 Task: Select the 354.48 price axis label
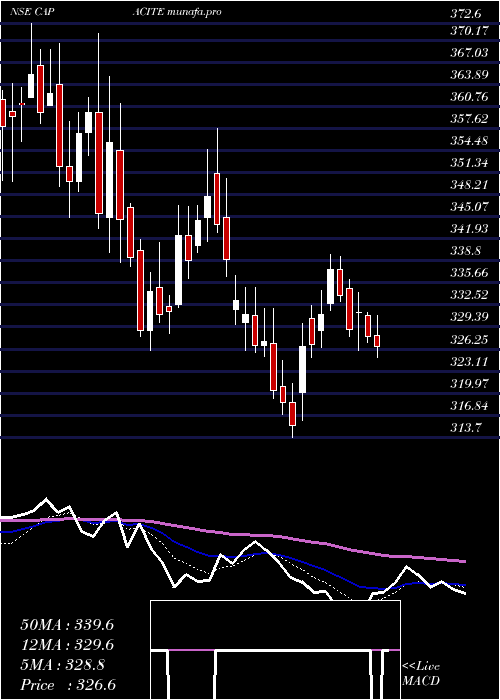(469, 141)
